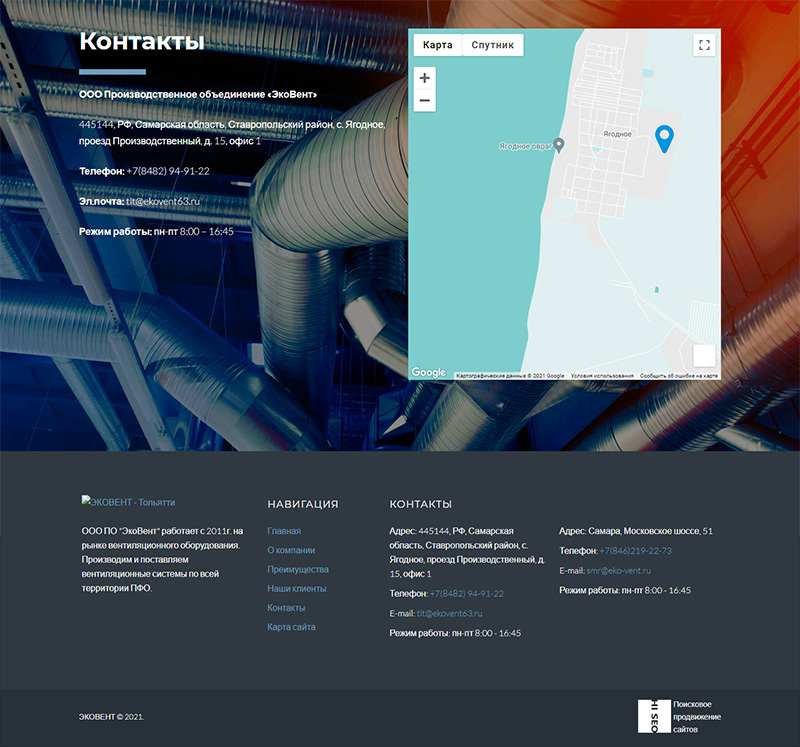Click the blue location pin marker
This screenshot has width=800, height=747.
click(x=663, y=138)
